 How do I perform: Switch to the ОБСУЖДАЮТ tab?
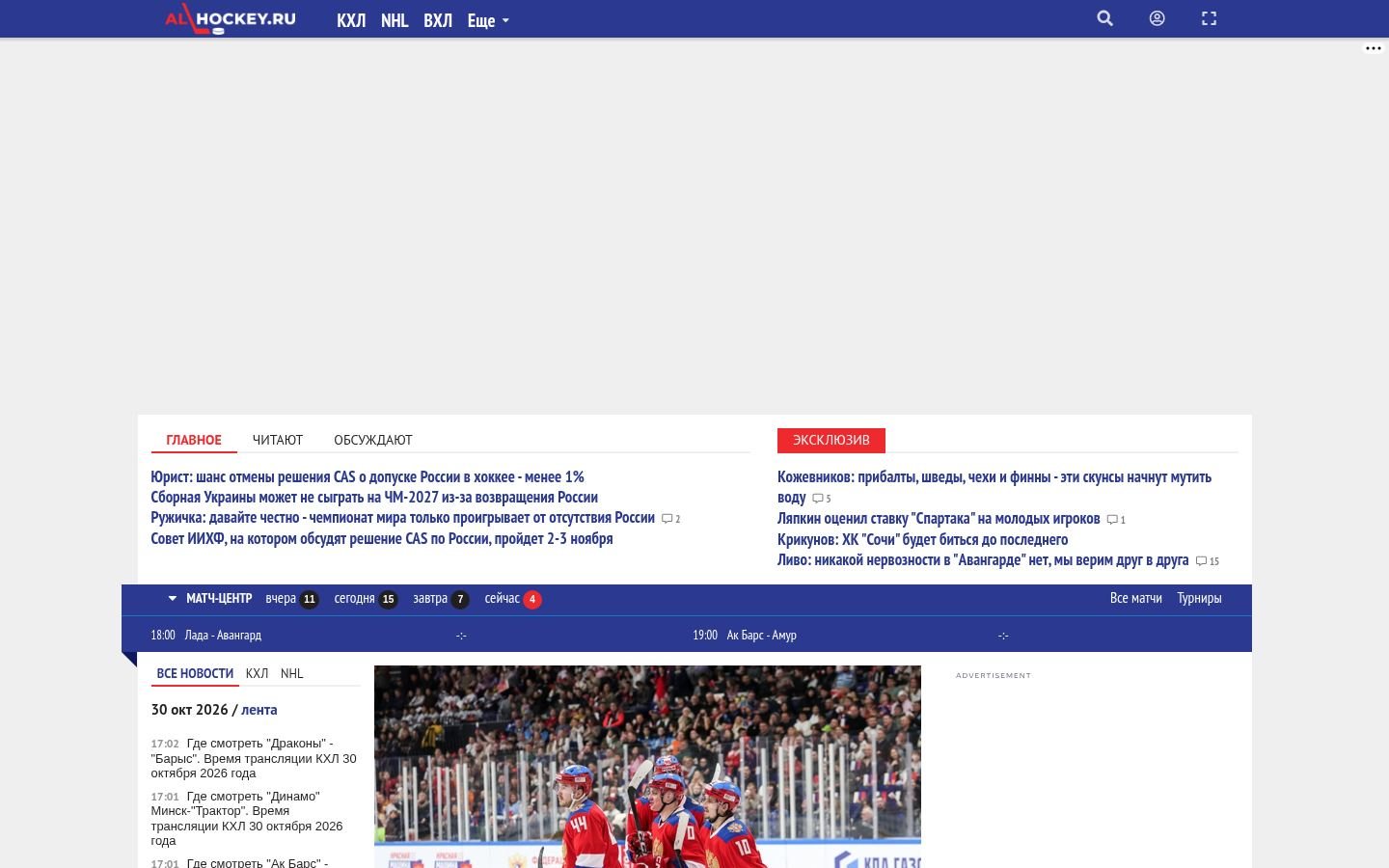point(373,440)
